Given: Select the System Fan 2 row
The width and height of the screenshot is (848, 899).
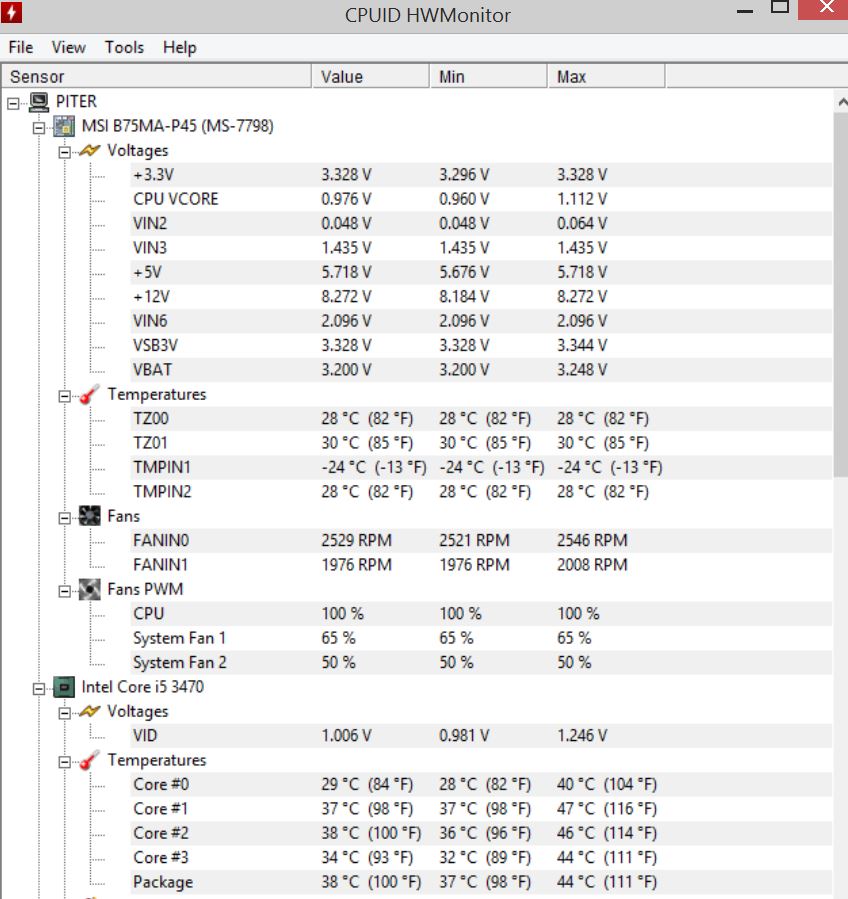Looking at the screenshot, I should coord(480,662).
